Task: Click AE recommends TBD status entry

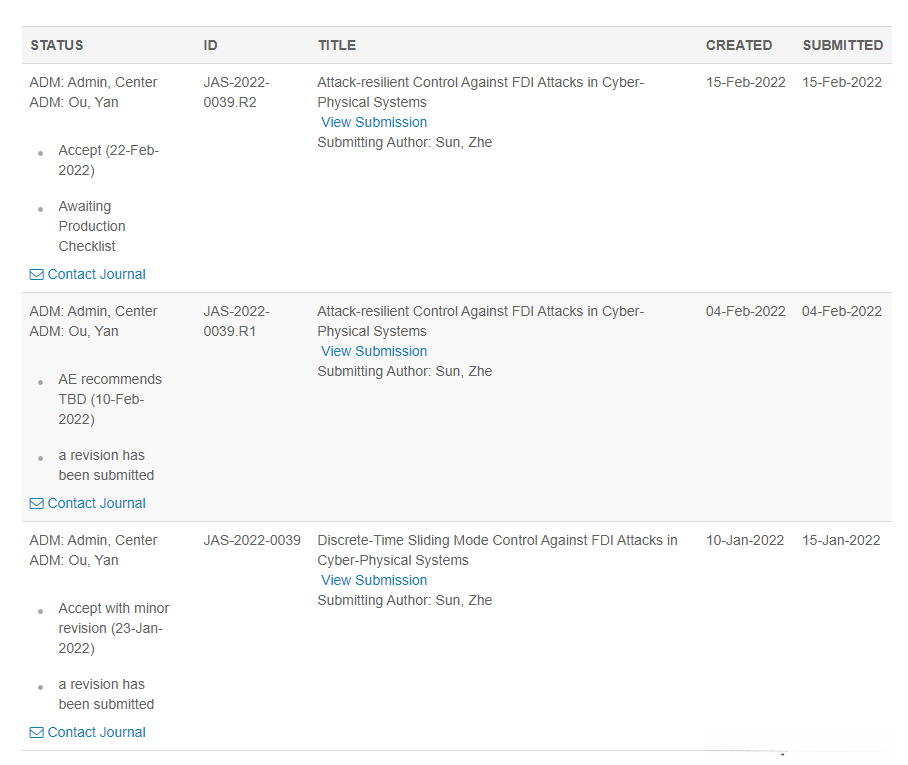Action: coord(109,399)
